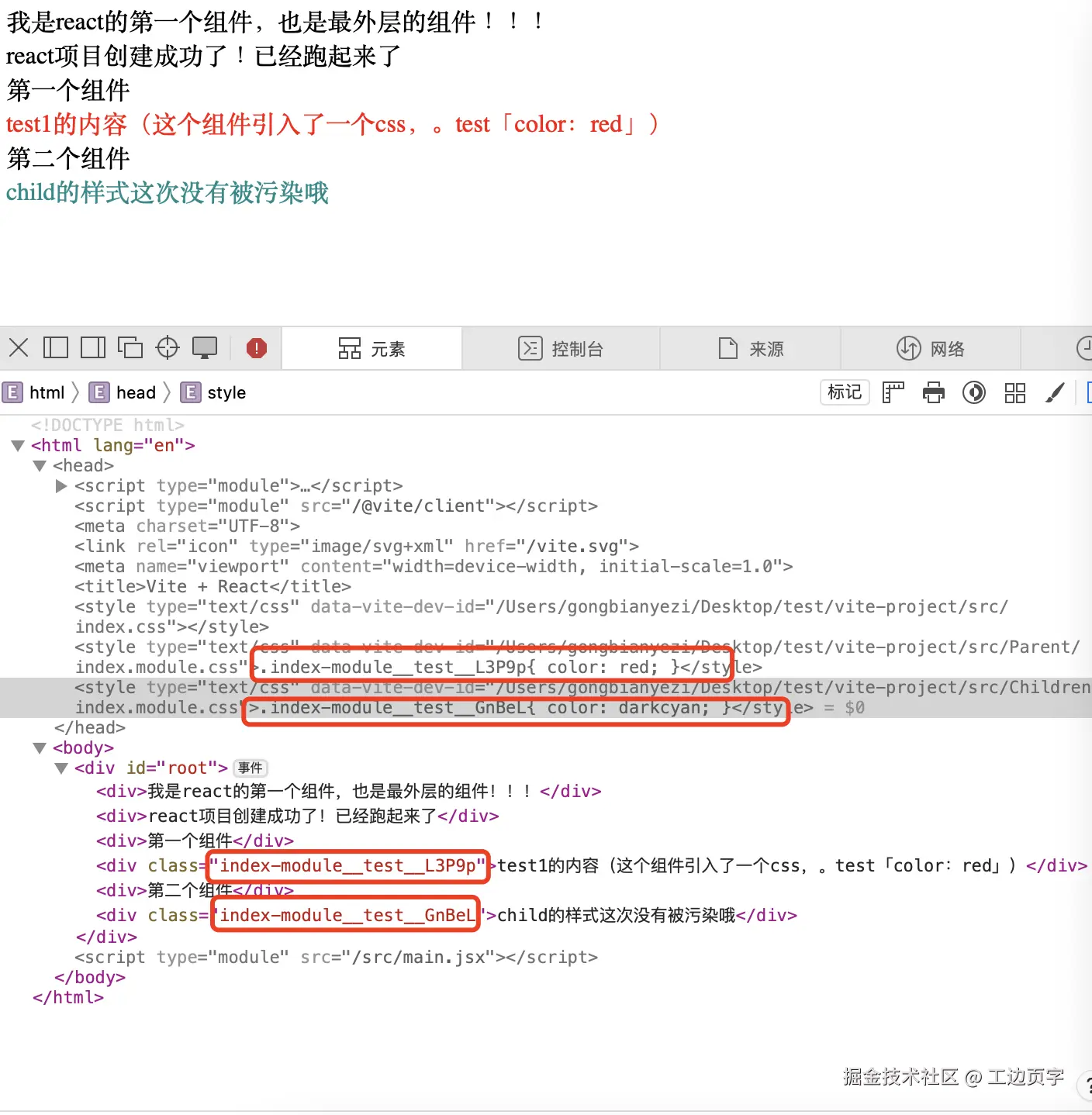Activate the element selection crosshair
The height and width of the screenshot is (1115, 1092).
pyautogui.click(x=168, y=347)
